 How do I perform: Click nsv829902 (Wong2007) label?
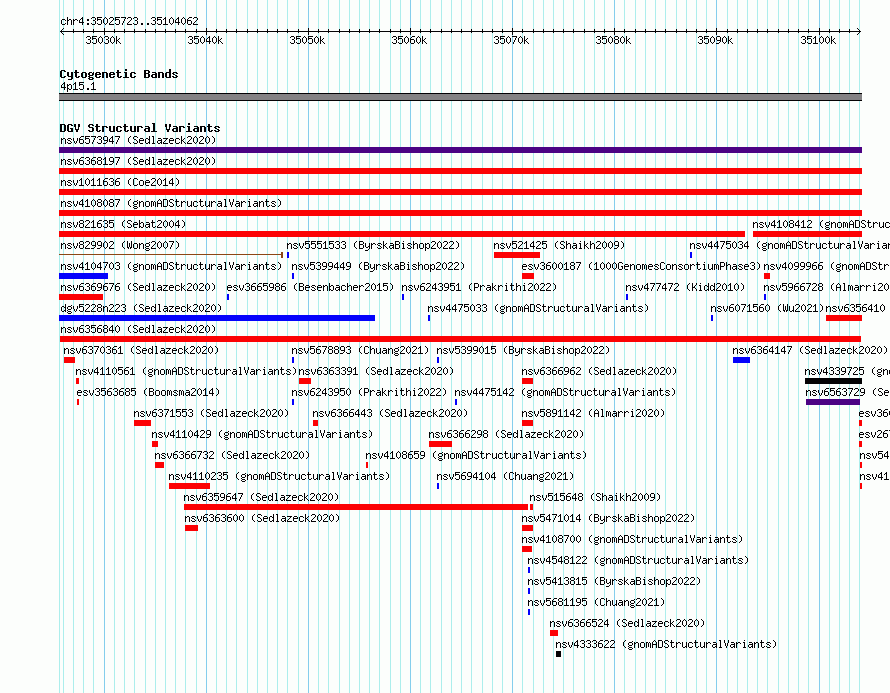click(x=120, y=245)
